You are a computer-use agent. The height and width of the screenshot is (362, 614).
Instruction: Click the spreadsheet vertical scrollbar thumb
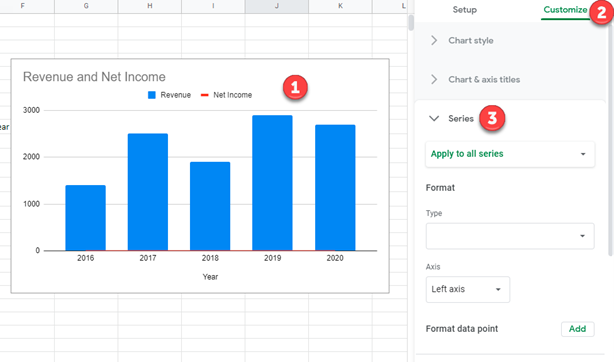click(411, 23)
